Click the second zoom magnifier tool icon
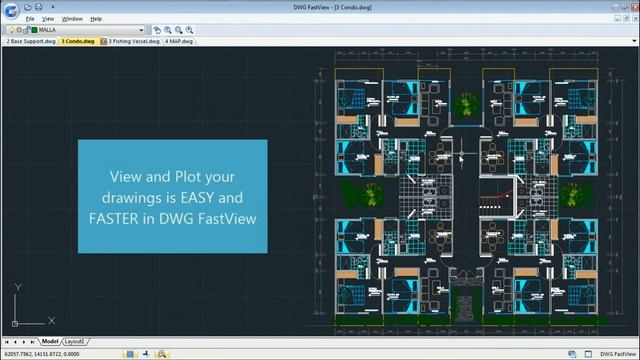The width and height of the screenshot is (640, 360). (x=178, y=30)
